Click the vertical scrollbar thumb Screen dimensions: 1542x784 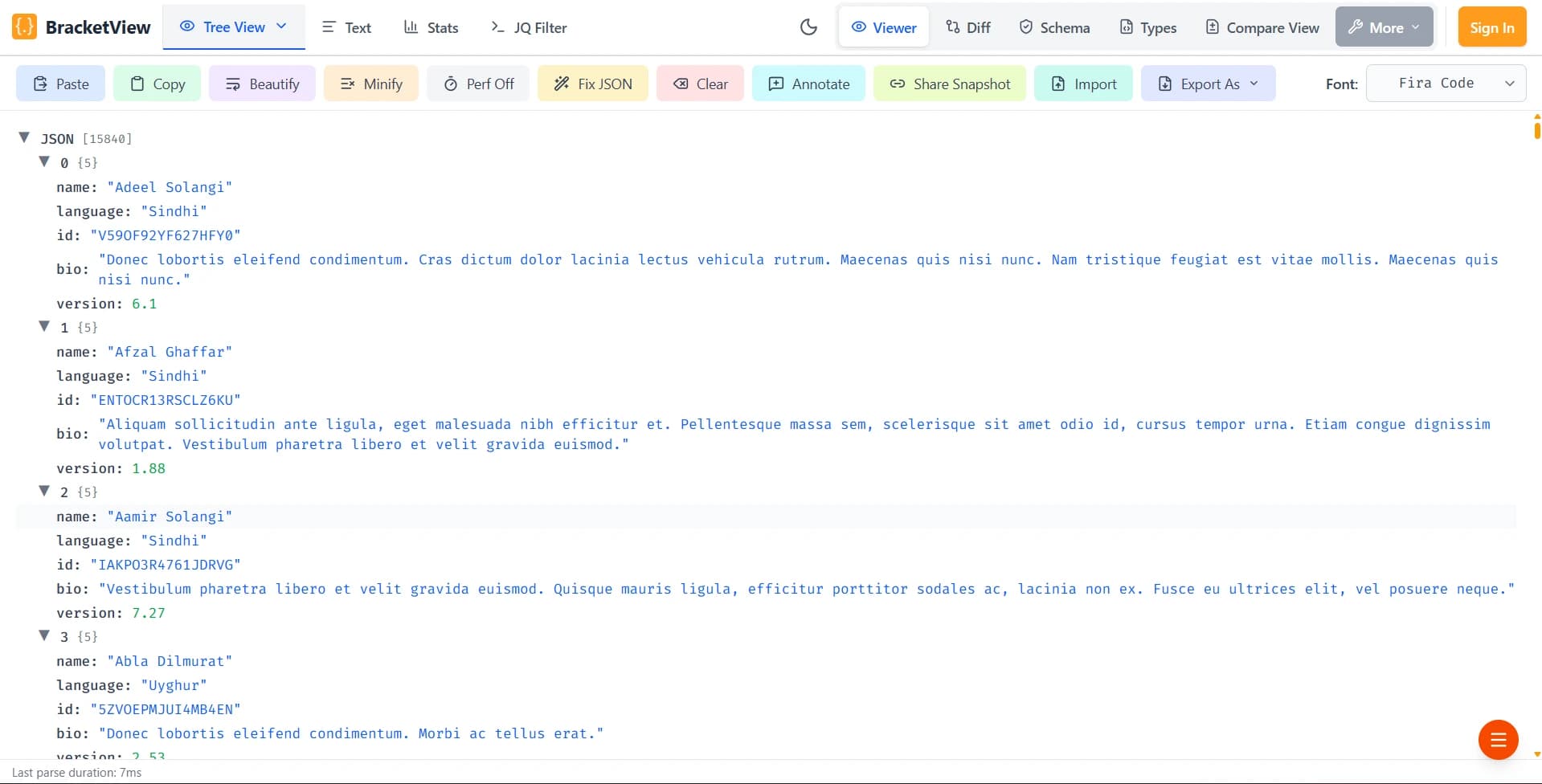[1536, 130]
